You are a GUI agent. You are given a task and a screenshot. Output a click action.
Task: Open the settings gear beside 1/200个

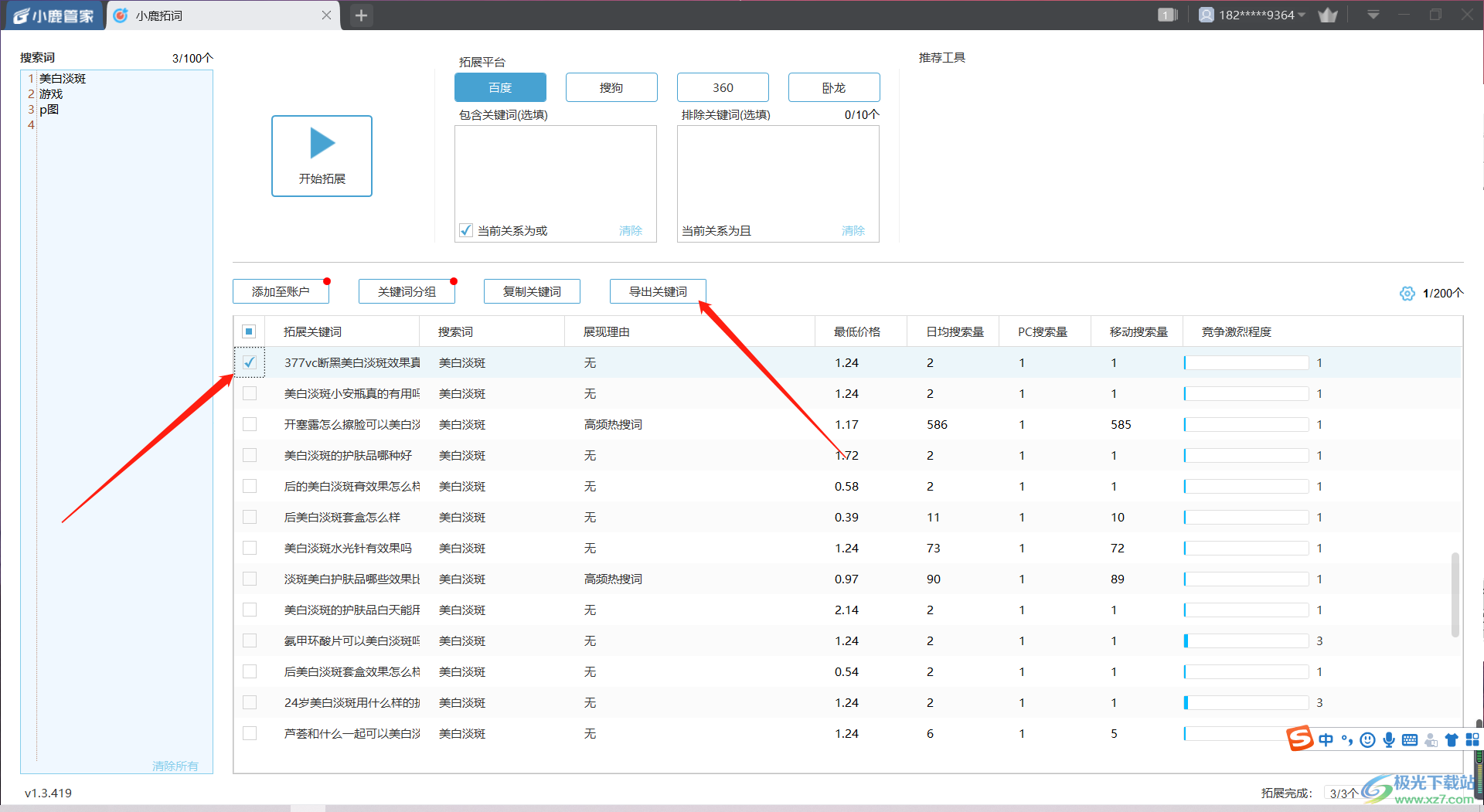1407,294
